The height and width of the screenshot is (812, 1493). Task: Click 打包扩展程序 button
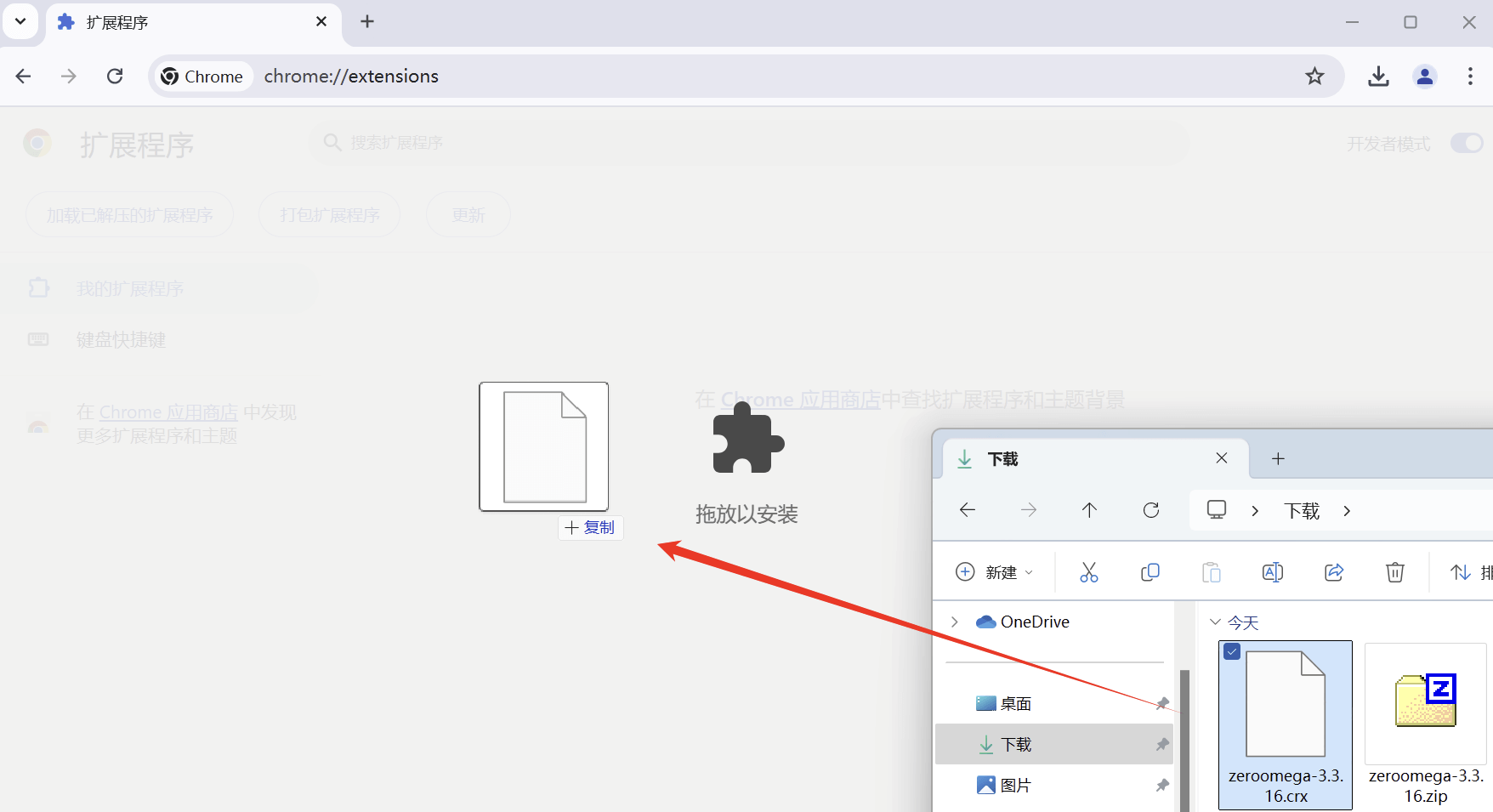(x=330, y=215)
